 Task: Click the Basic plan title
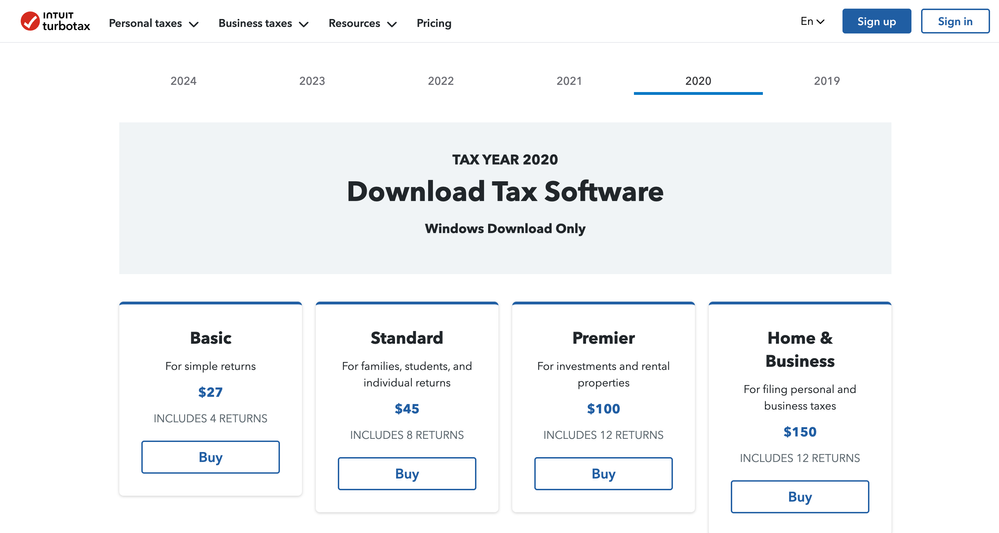[210, 338]
